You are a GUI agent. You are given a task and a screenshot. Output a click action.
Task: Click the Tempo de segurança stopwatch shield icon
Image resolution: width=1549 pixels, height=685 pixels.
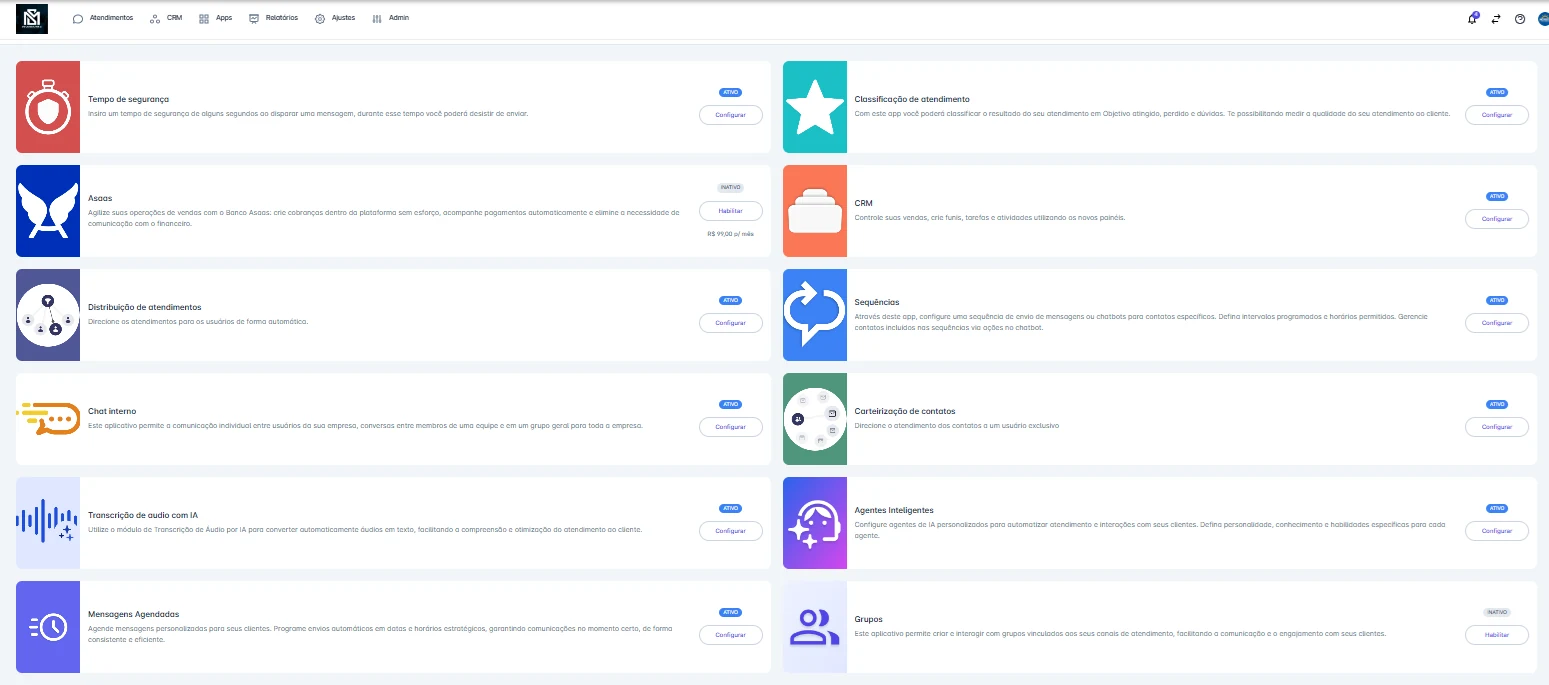[48, 107]
